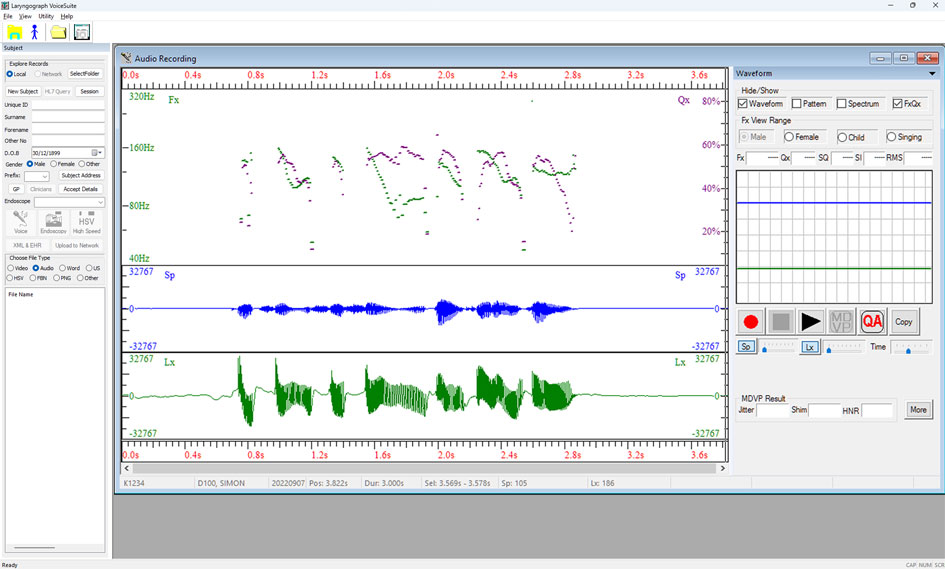This screenshot has width=945, height=569.
Task: Click the Audio Recording window title icon
Action: click(126, 58)
